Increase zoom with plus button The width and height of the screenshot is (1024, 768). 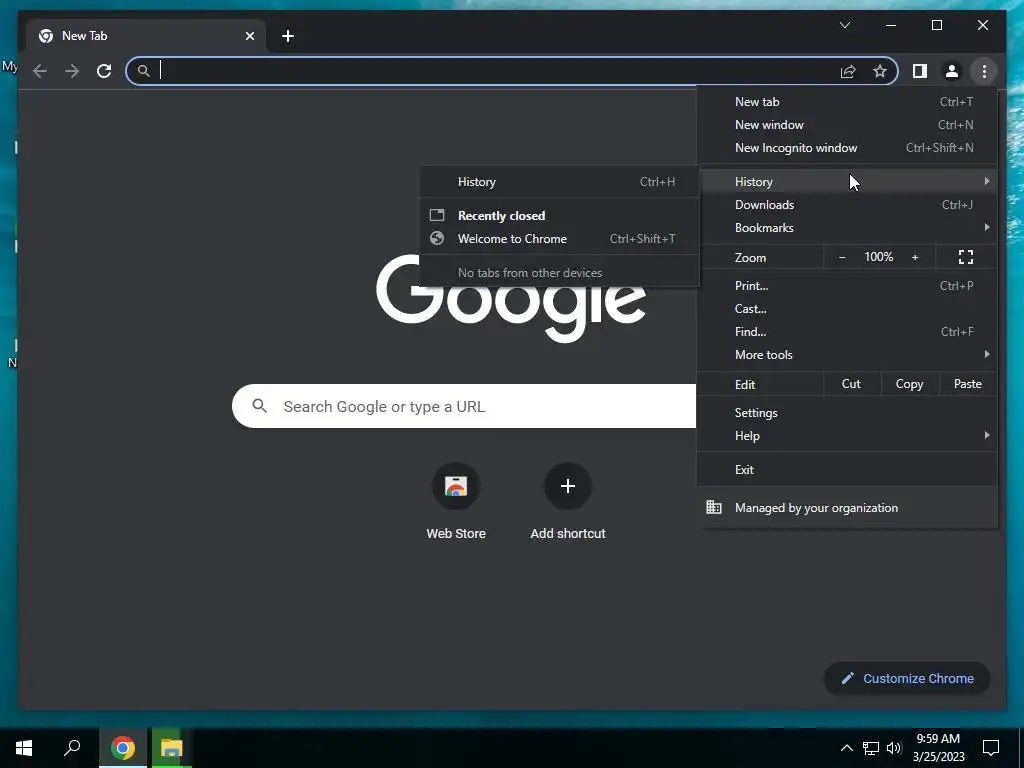[915, 257]
